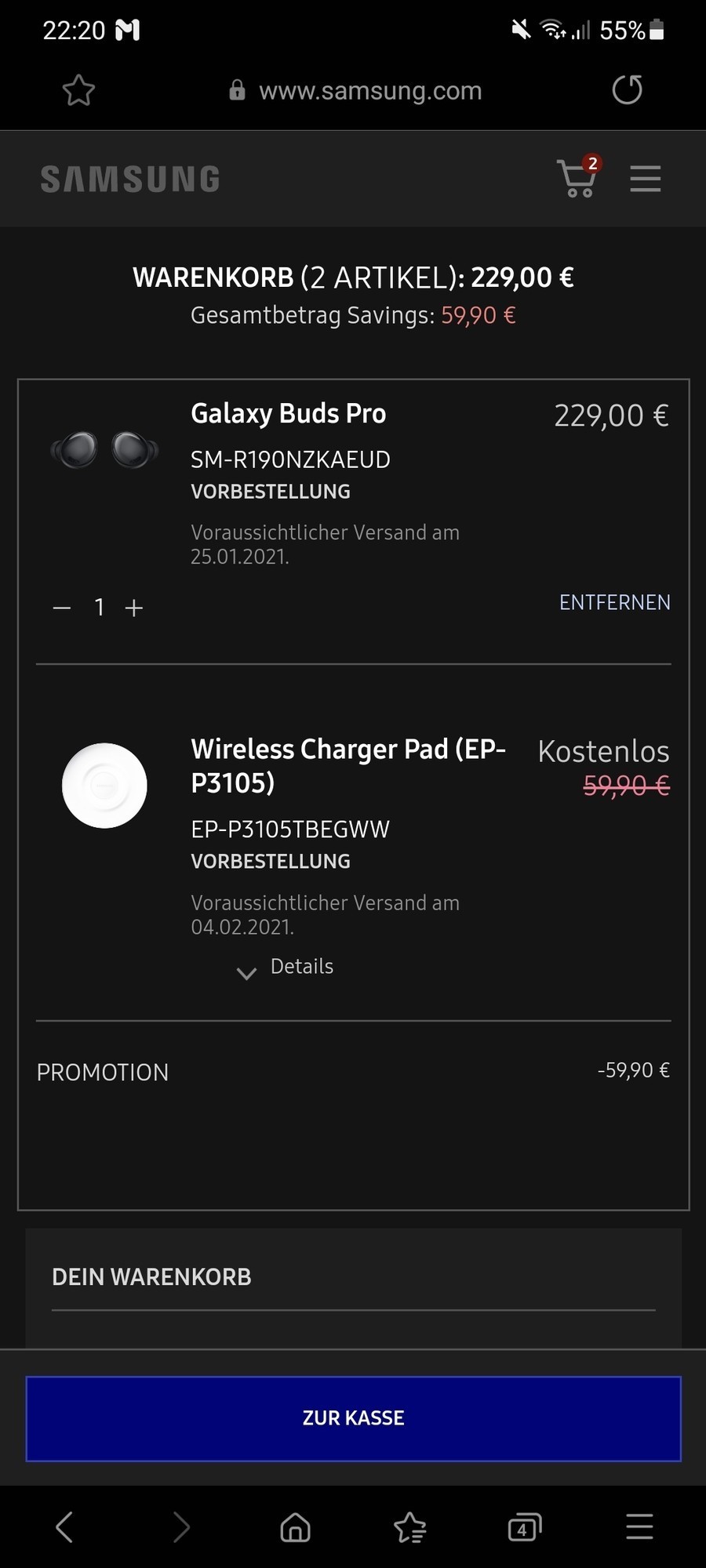Proceed with Zur Kasse button

click(x=353, y=1418)
